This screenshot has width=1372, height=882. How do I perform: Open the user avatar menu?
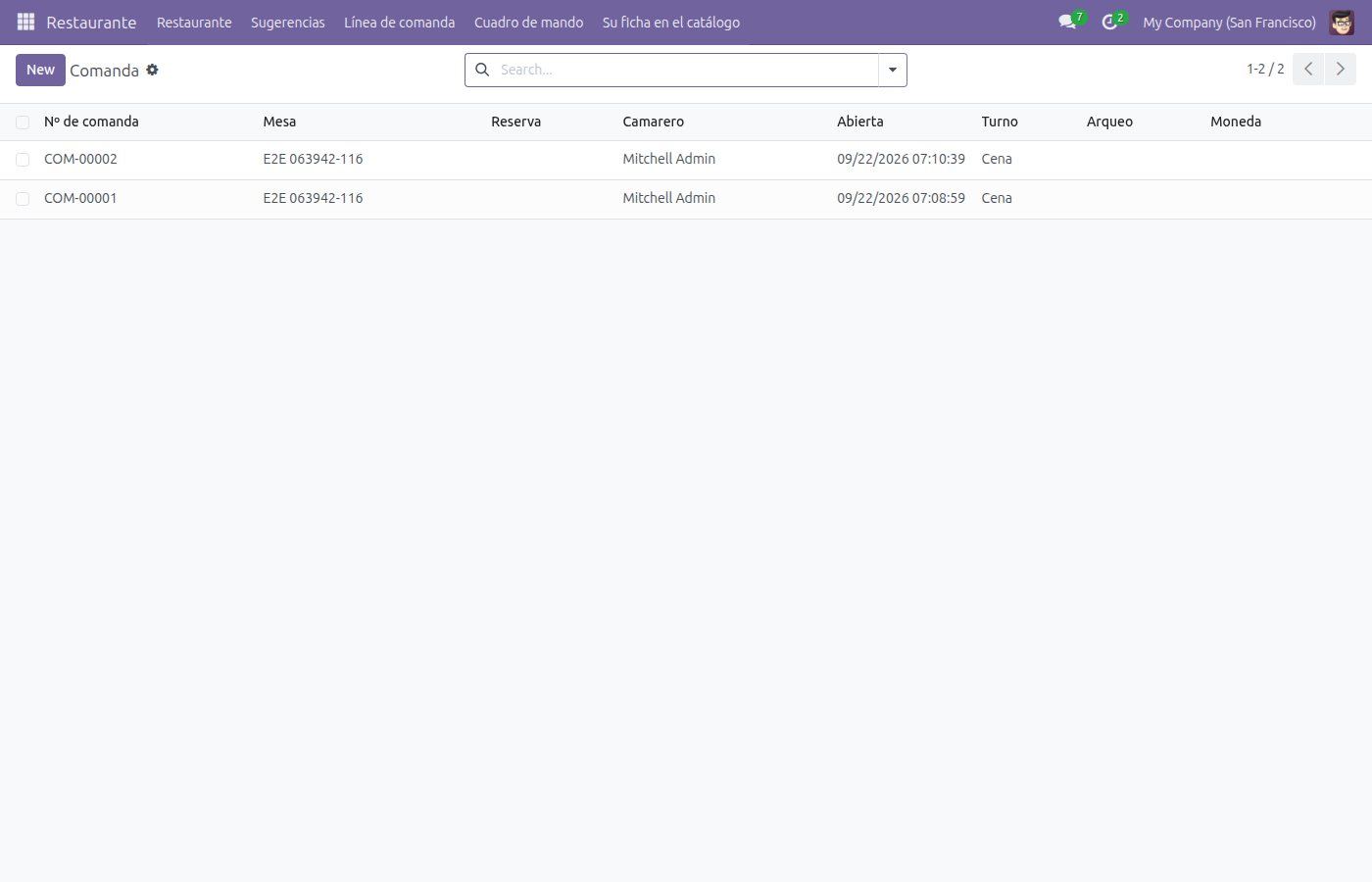click(1342, 22)
